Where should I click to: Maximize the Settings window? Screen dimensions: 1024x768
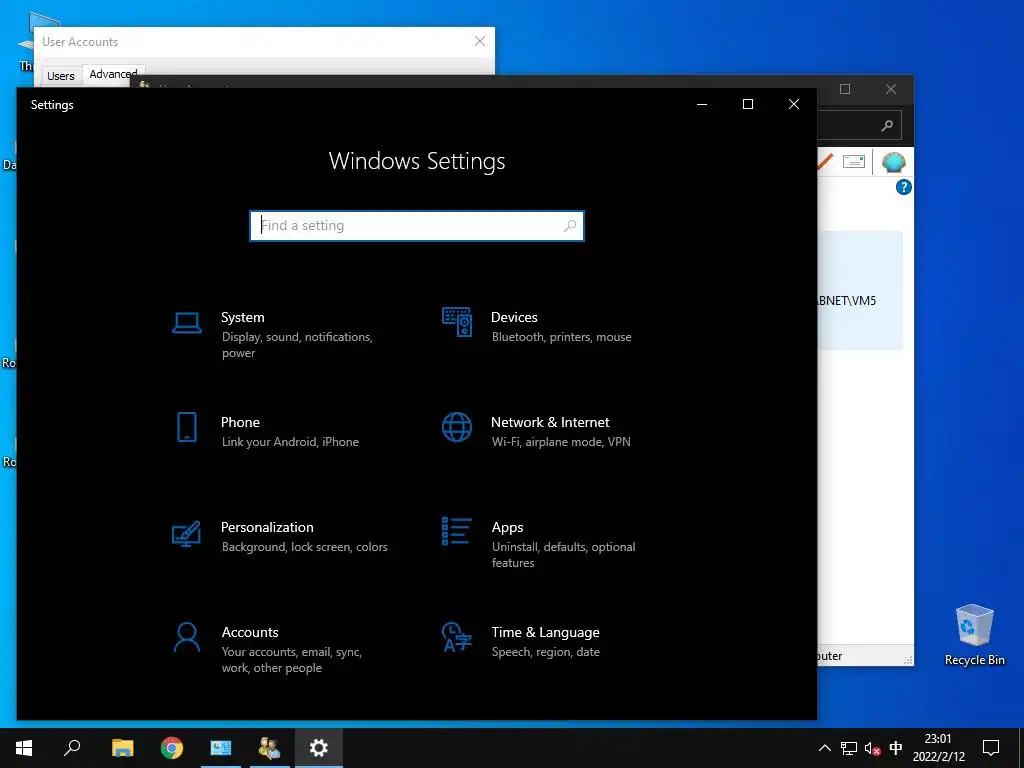[748, 104]
